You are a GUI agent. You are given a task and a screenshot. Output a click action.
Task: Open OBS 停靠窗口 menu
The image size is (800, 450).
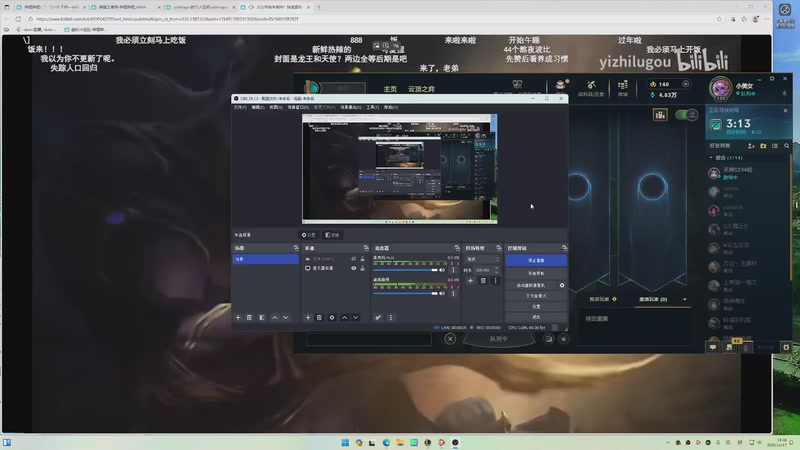pyautogui.click(x=298, y=108)
